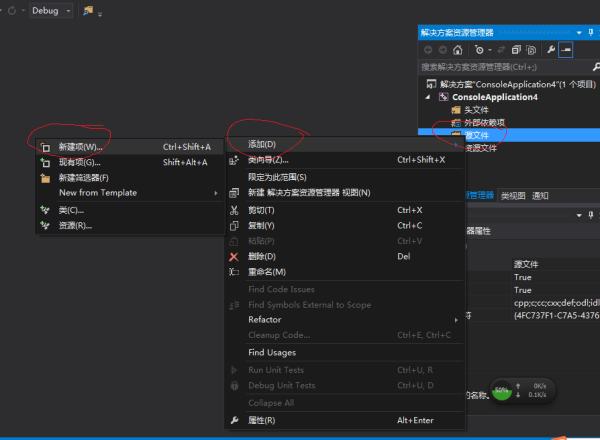Toggle the Properties panel auto-hide pin
The width and height of the screenshot is (600, 440).
tap(591, 215)
